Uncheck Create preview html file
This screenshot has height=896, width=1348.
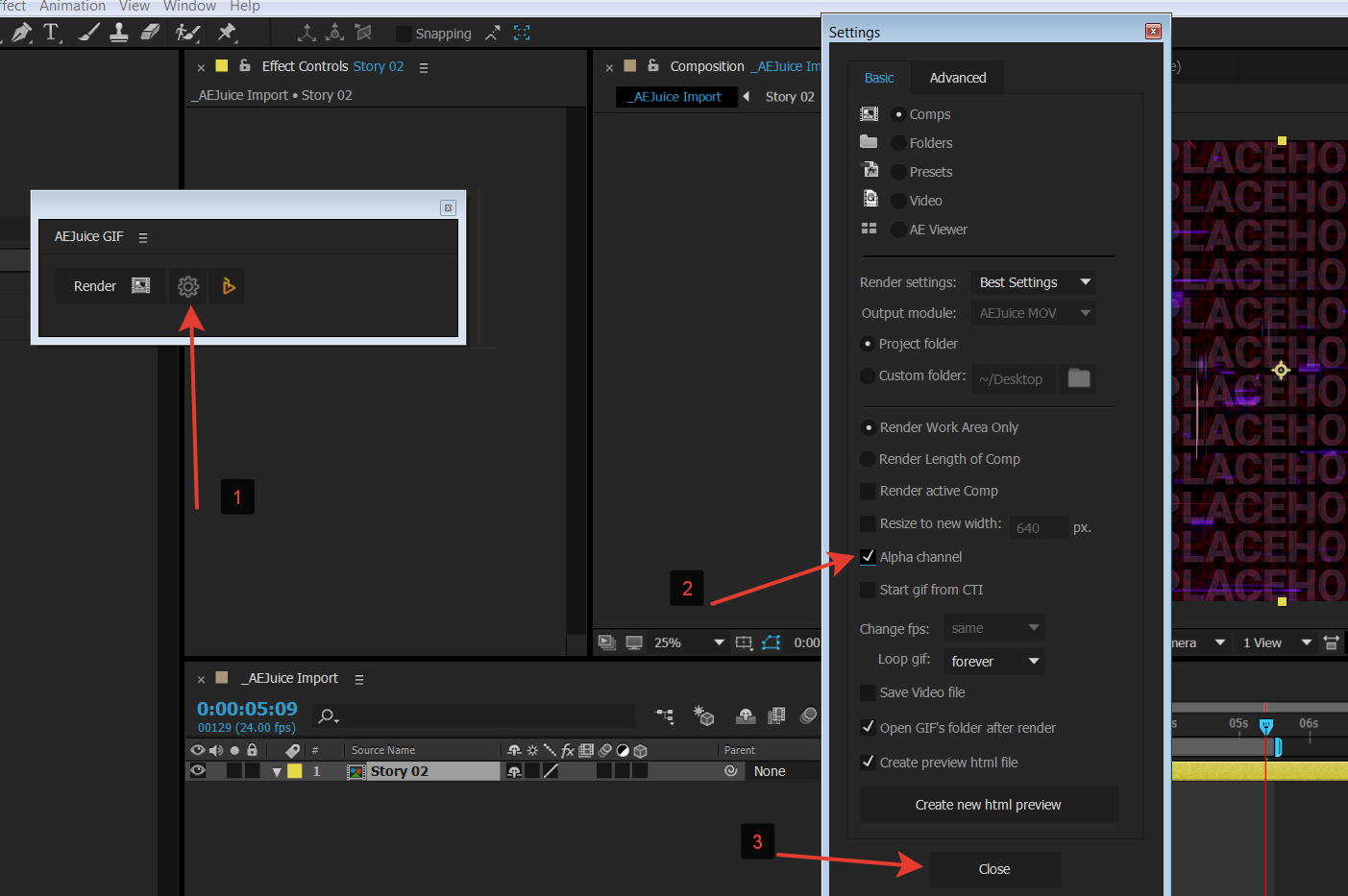(869, 762)
